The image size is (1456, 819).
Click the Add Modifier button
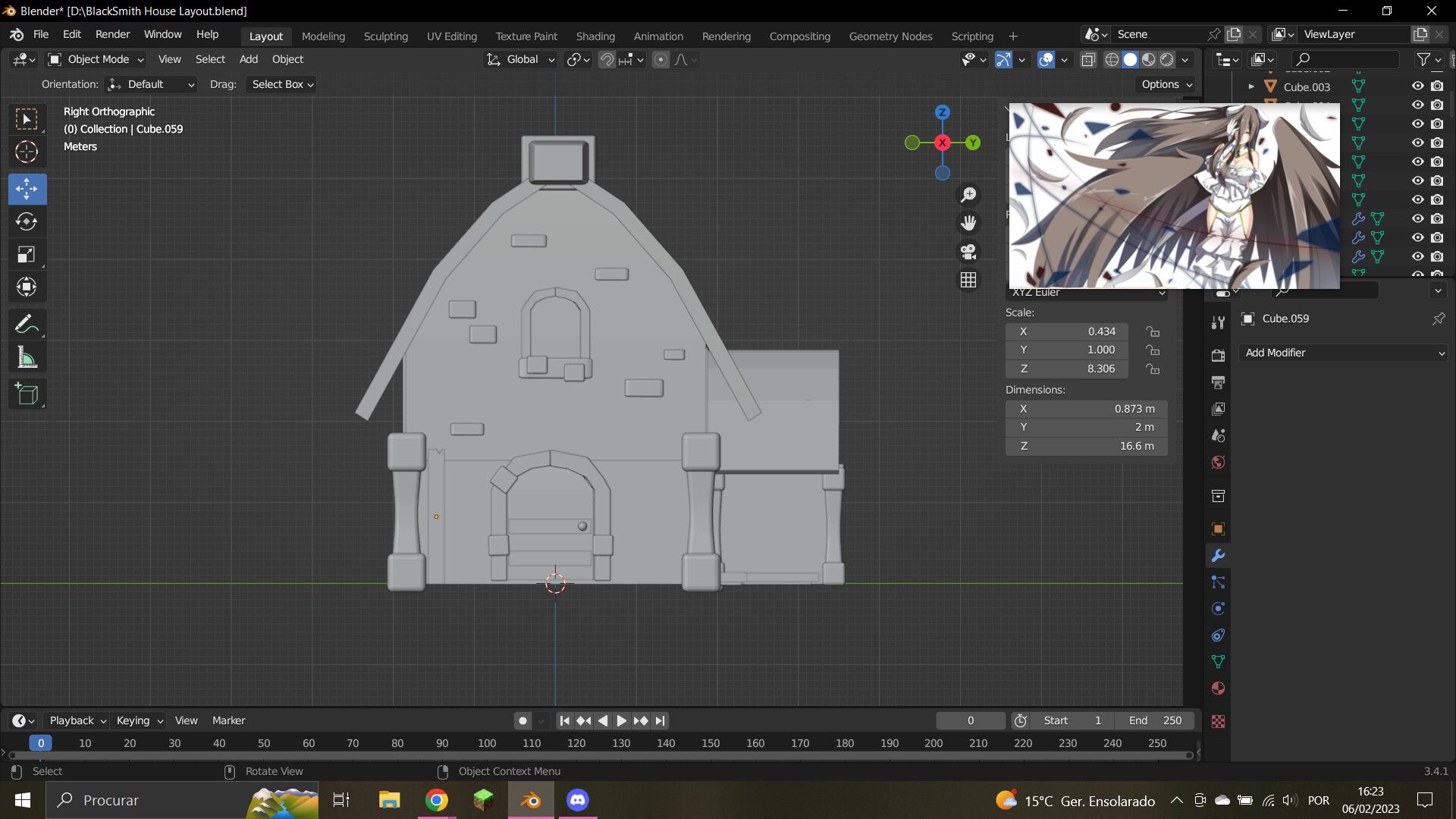[1342, 353]
